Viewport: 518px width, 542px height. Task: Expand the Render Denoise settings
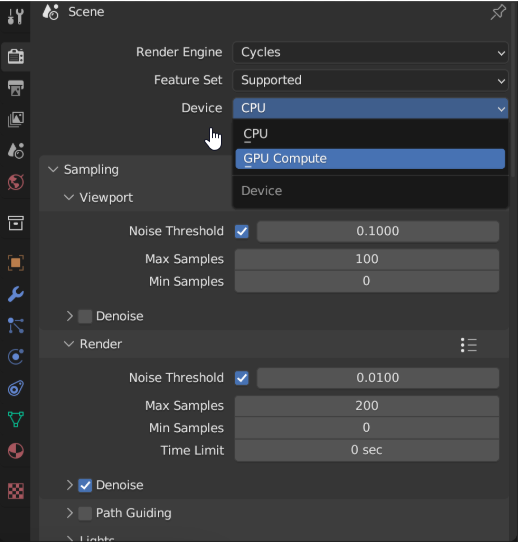(69, 485)
